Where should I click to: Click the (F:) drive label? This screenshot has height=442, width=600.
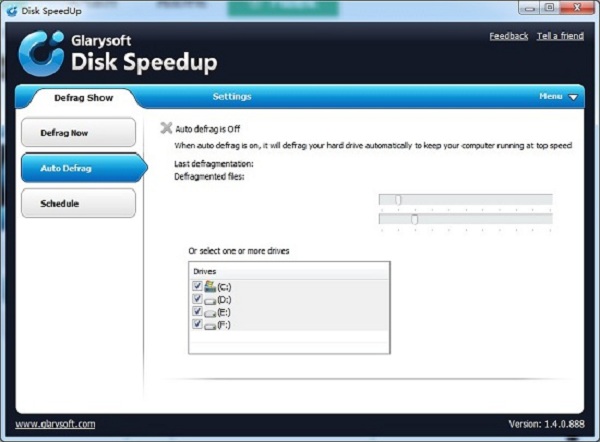coord(224,325)
